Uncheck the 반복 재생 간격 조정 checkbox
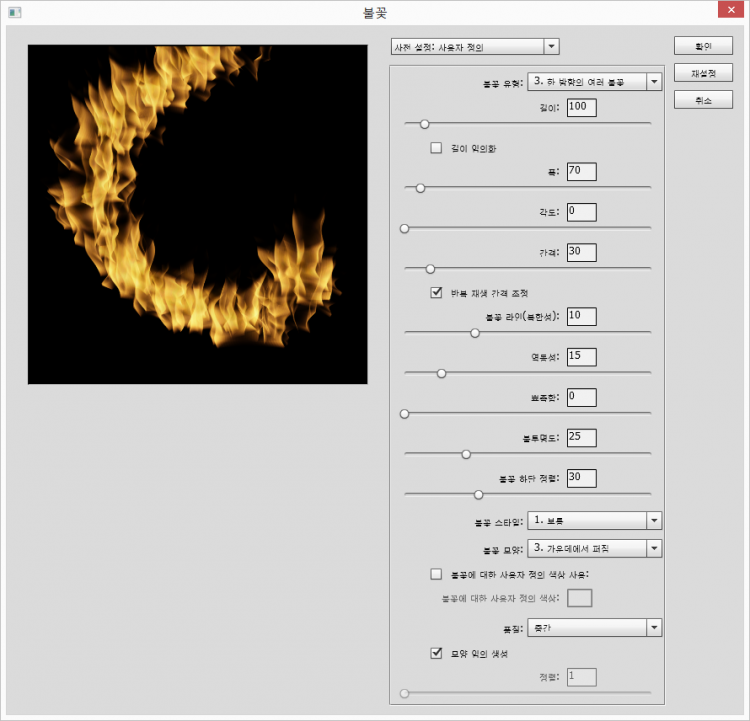The width and height of the screenshot is (750, 721). pyautogui.click(x=436, y=293)
